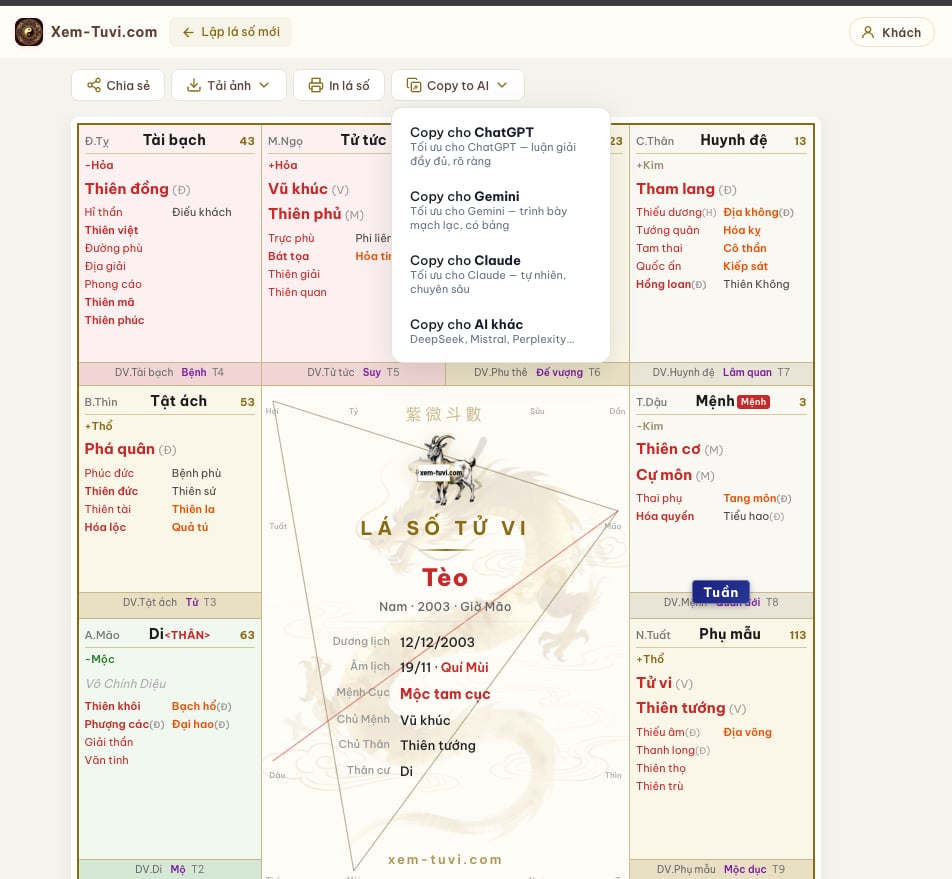Click the Huynh đệ palace title
Image resolution: width=952 pixels, height=879 pixels.
(733, 140)
